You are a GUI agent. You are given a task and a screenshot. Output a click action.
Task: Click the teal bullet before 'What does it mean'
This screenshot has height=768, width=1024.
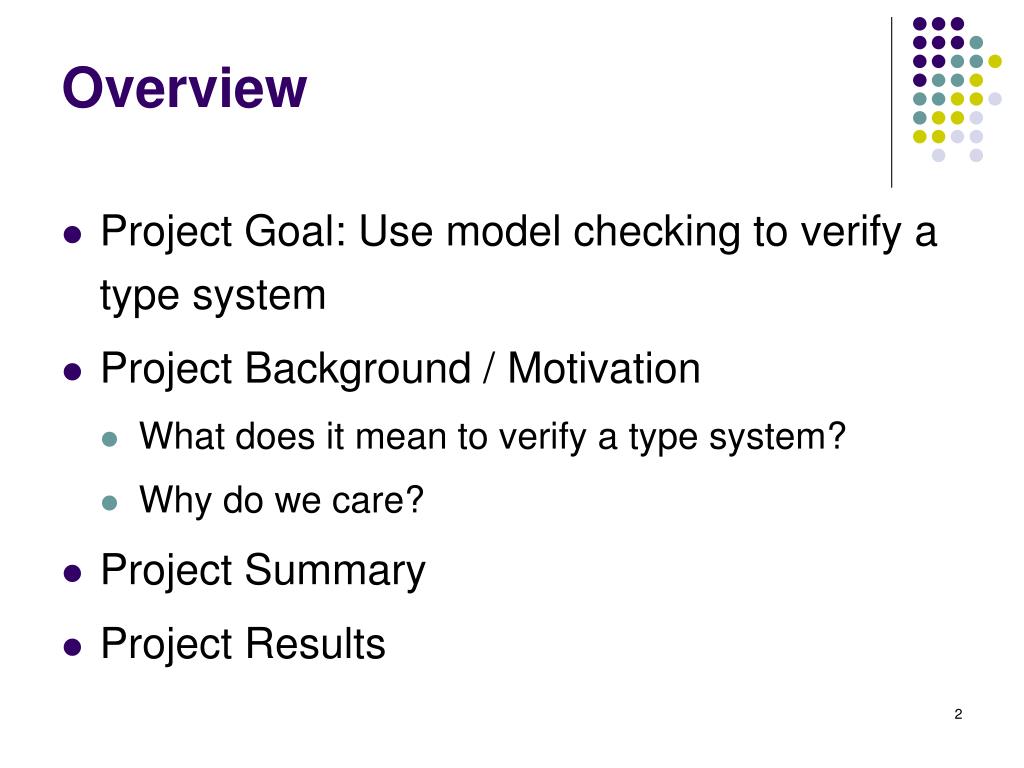pos(110,439)
